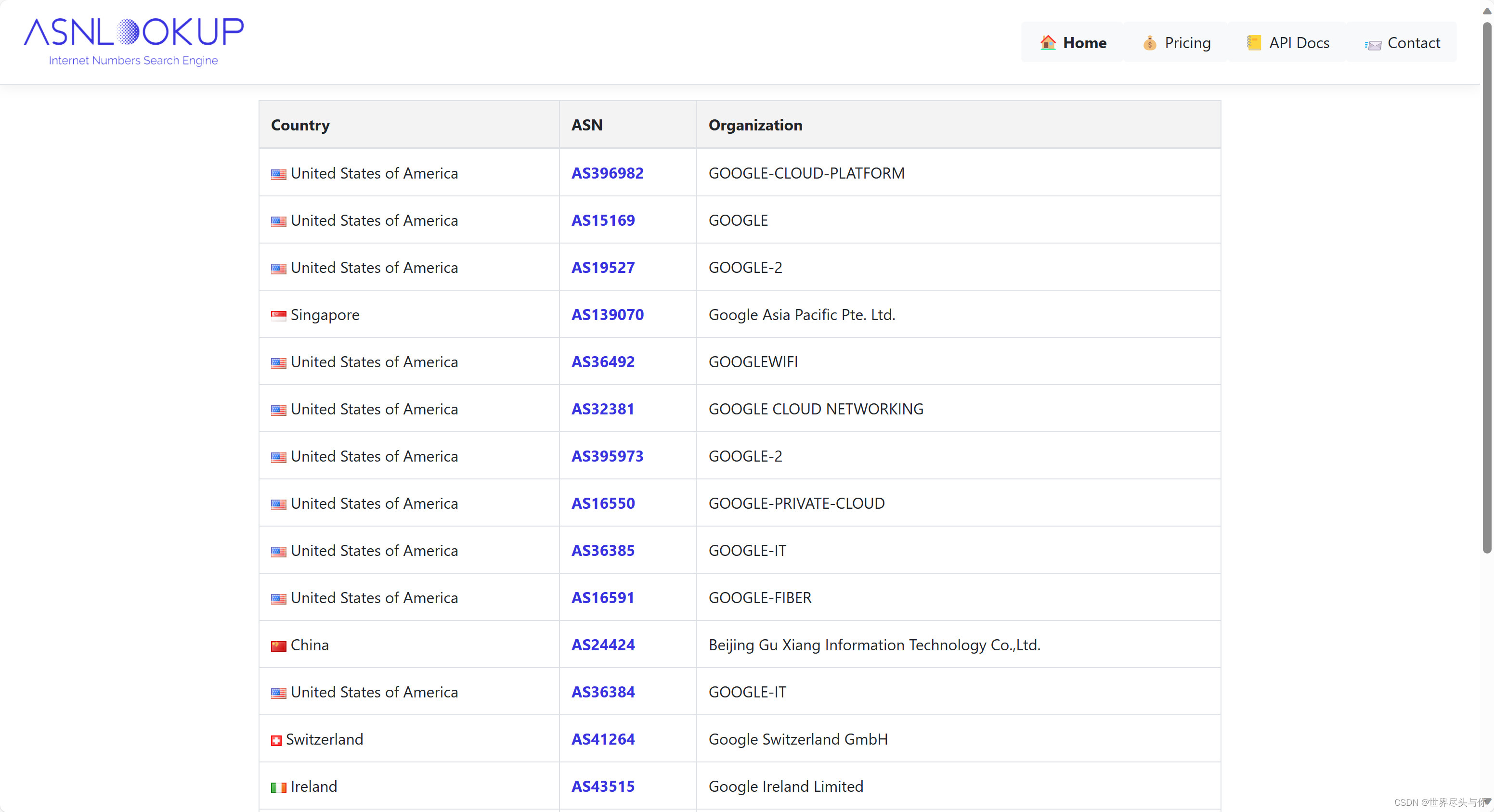
Task: Select GOOGLE-CLOUD-PLATFORM organization cell
Action: tap(959, 173)
